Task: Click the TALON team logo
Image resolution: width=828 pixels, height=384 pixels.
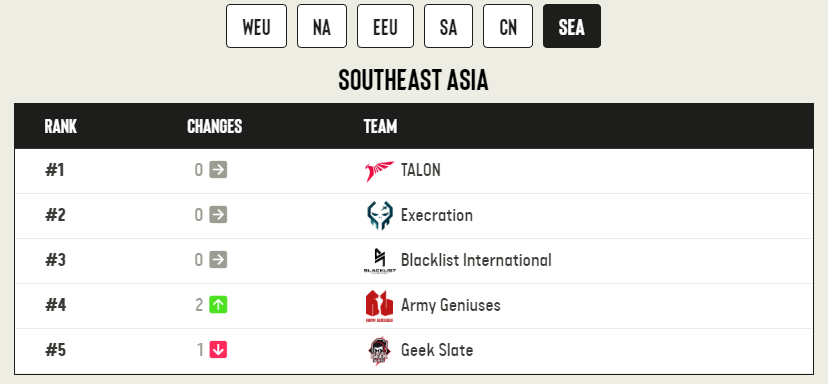Action: [x=380, y=171]
